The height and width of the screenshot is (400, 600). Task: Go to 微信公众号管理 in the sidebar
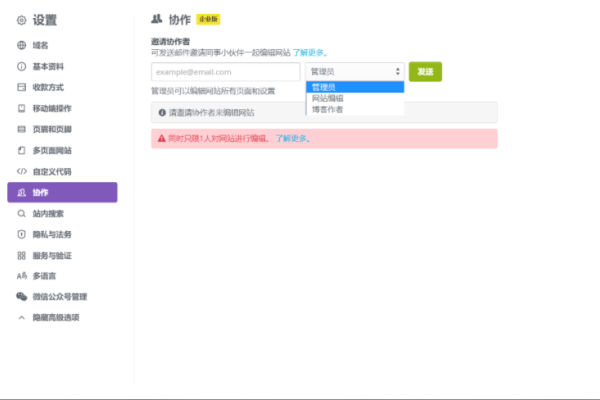click(x=60, y=297)
